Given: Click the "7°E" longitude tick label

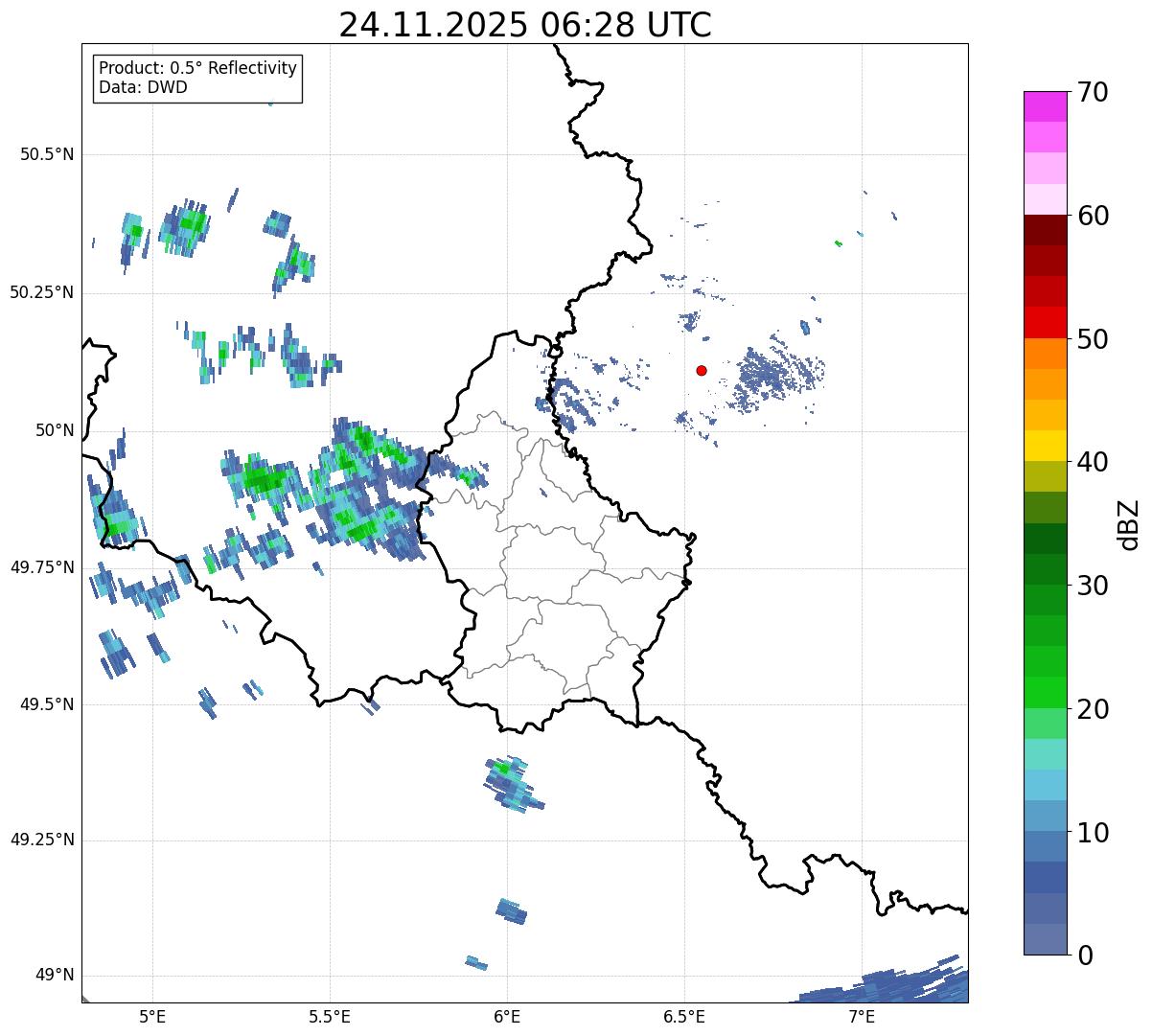Looking at the screenshot, I should click(x=862, y=1016).
